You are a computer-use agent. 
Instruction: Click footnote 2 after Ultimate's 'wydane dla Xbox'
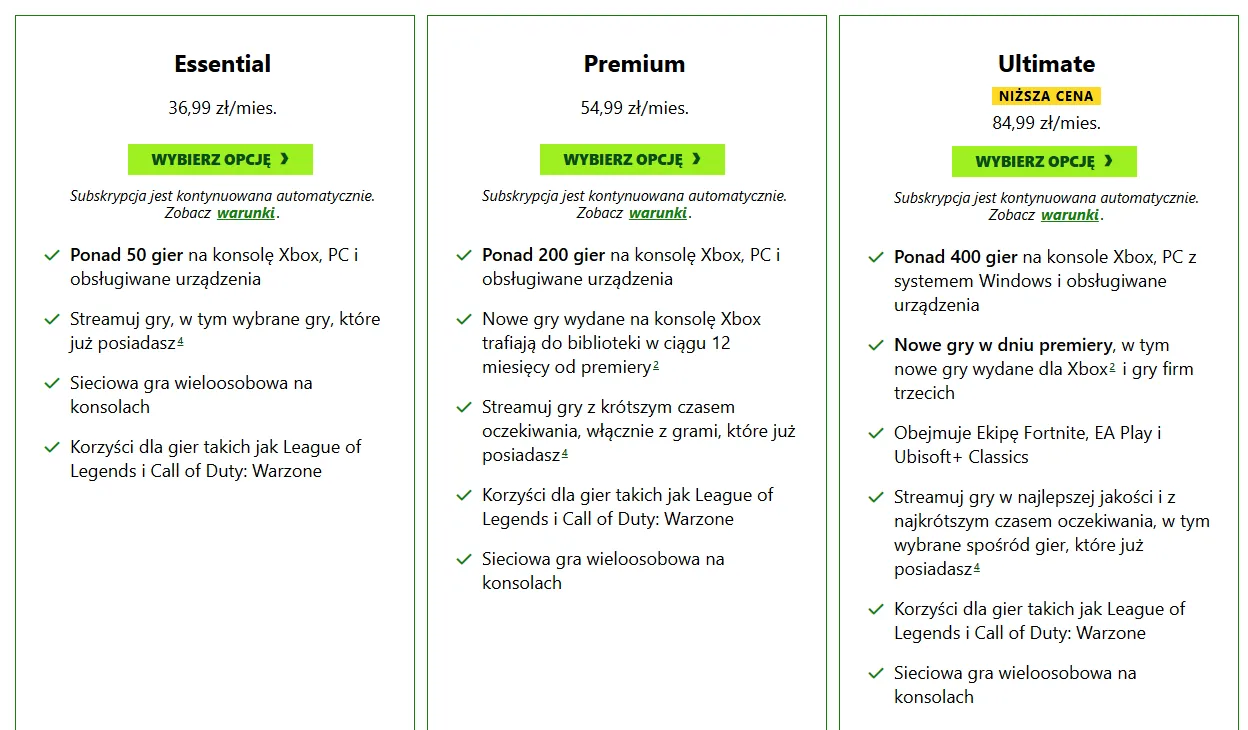click(x=1112, y=368)
